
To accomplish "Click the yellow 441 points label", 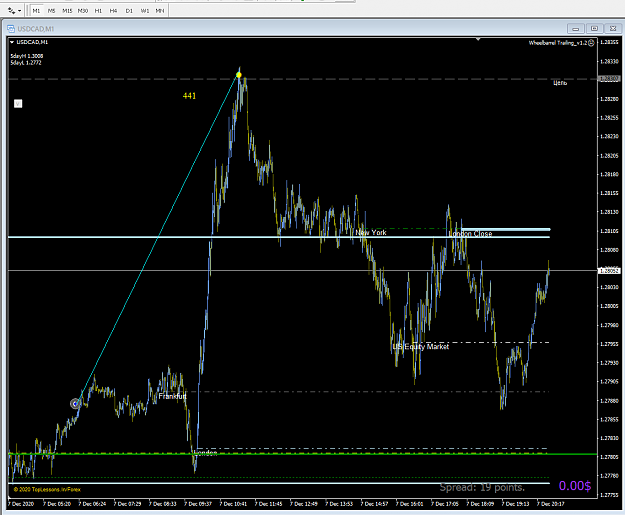I will click(189, 96).
